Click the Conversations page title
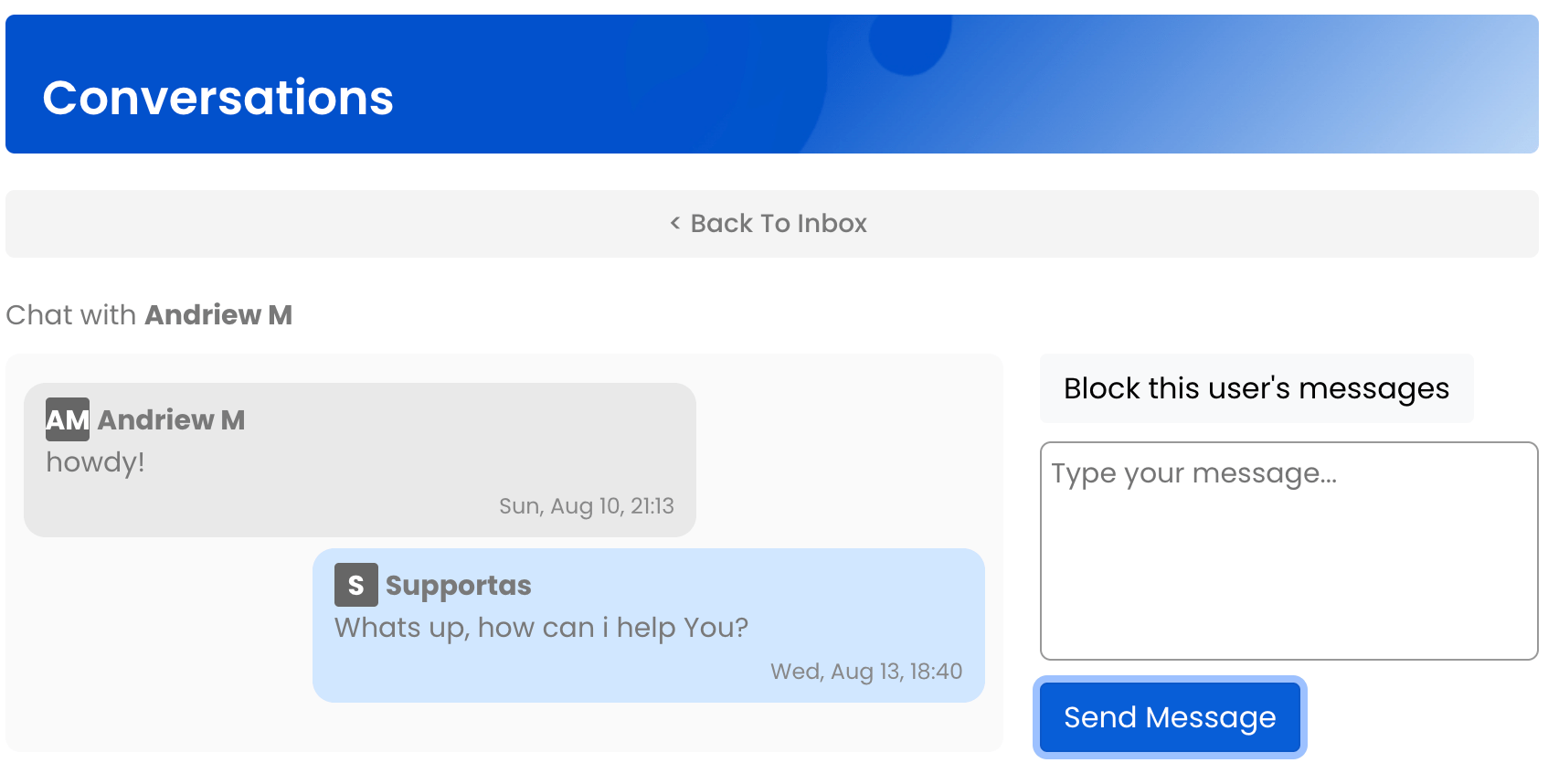This screenshot has width=1548, height=784. coord(217,98)
